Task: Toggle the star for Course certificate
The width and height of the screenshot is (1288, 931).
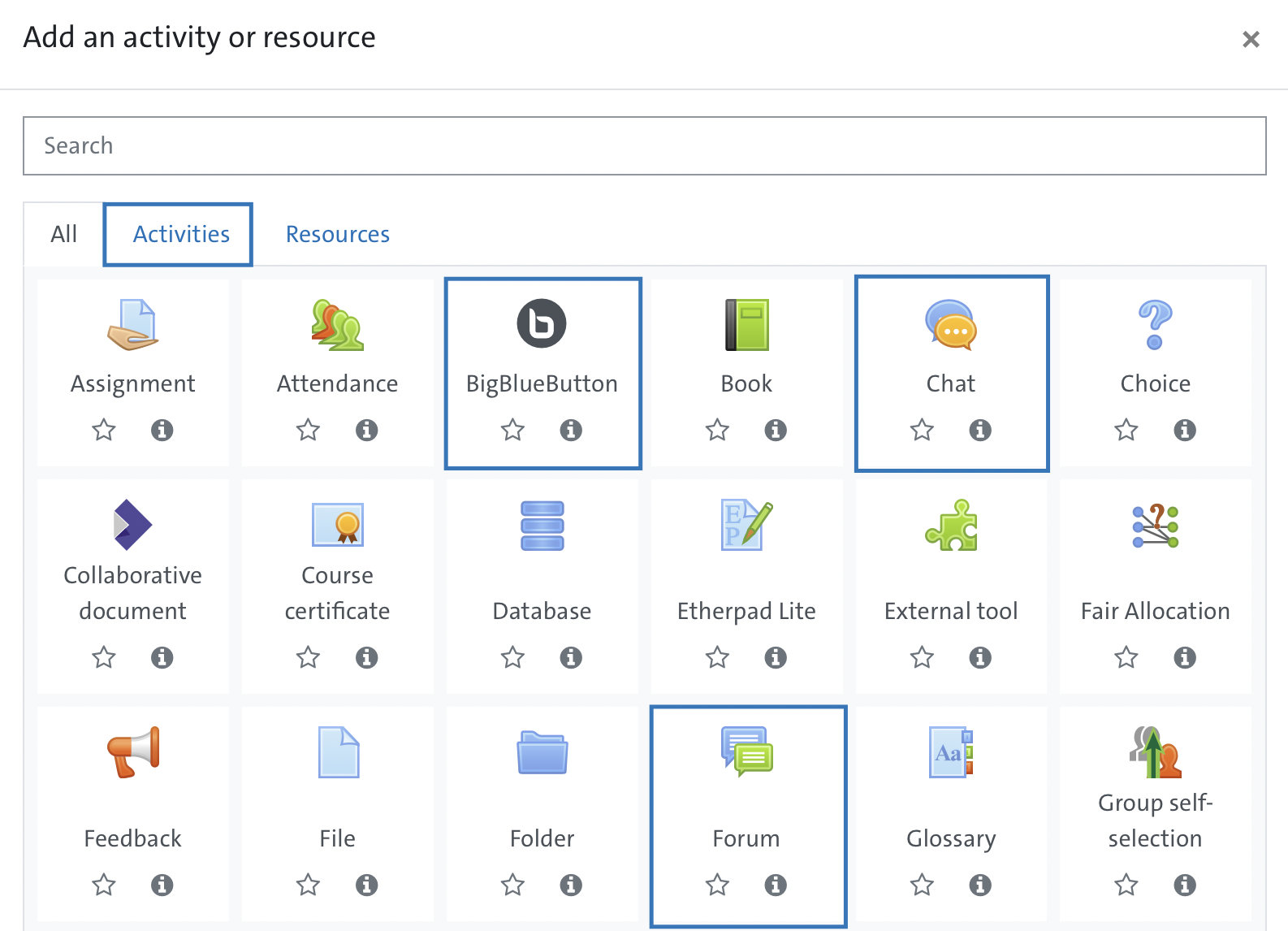Action: point(308,657)
